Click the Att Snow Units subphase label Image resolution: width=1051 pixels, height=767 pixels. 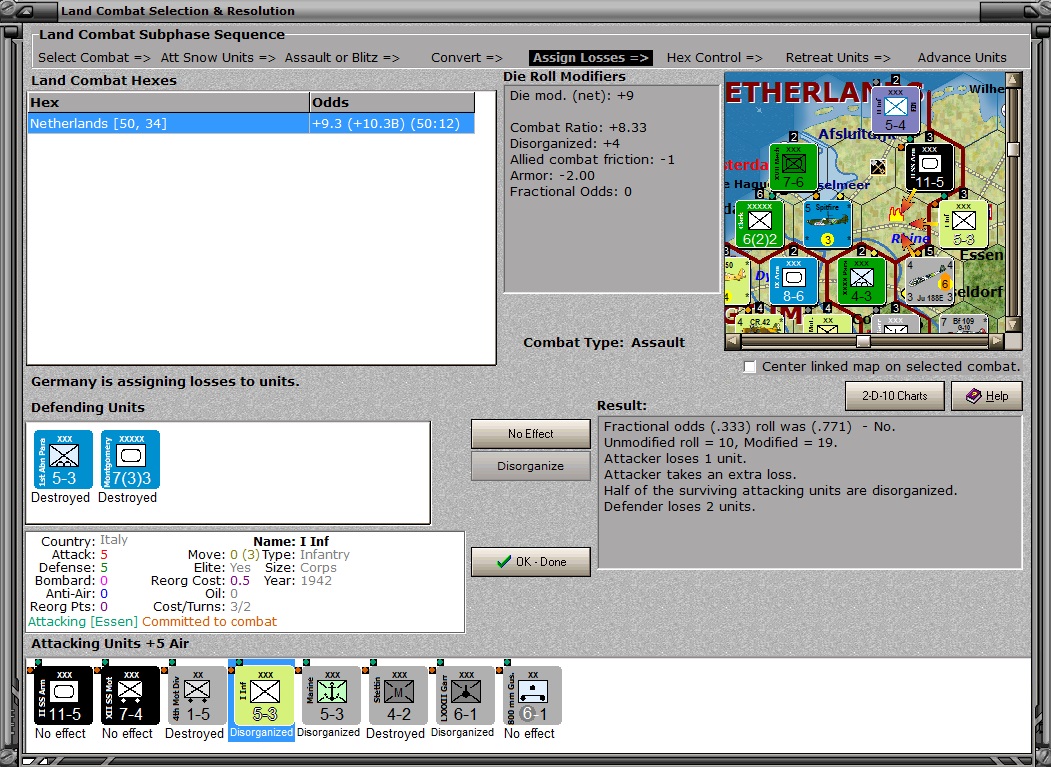click(218, 58)
